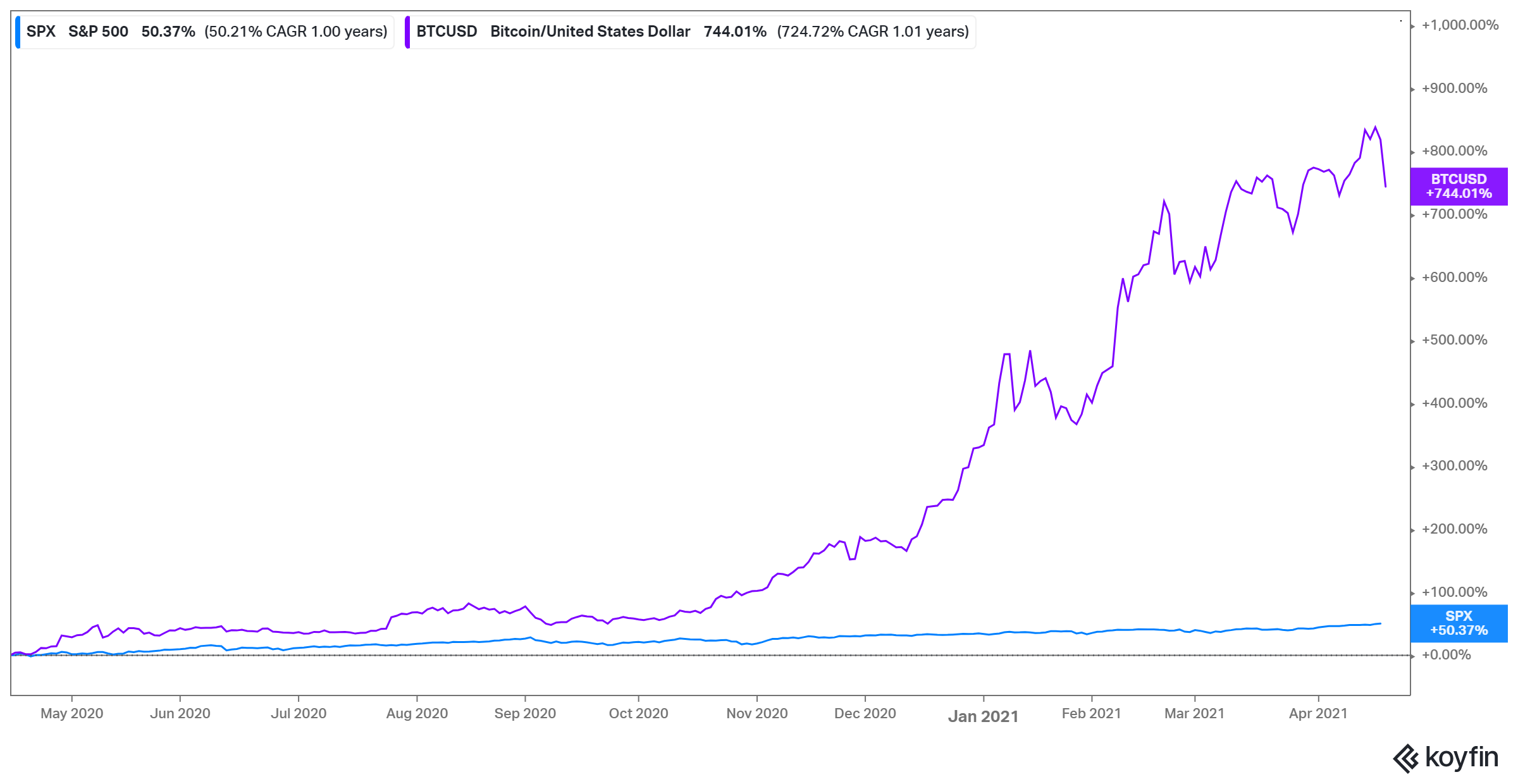Click the Mar 2021 date label
Image resolution: width=1518 pixels, height=784 pixels.
point(1194,714)
